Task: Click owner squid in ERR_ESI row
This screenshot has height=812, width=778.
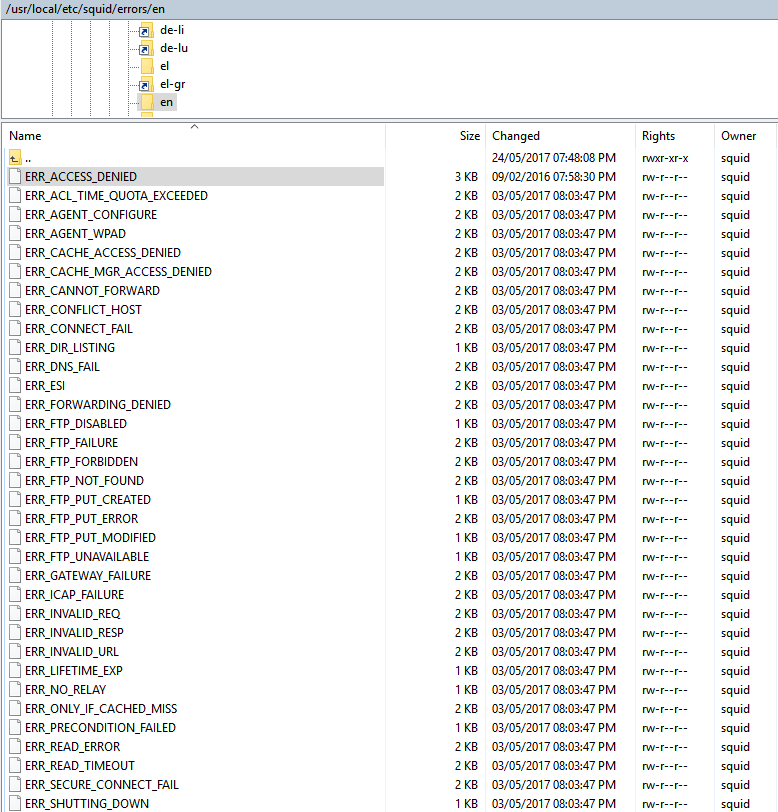Action: point(735,386)
